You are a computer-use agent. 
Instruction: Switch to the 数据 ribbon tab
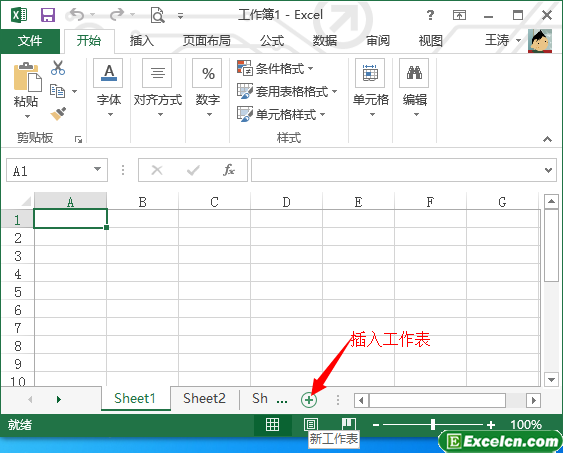point(325,41)
